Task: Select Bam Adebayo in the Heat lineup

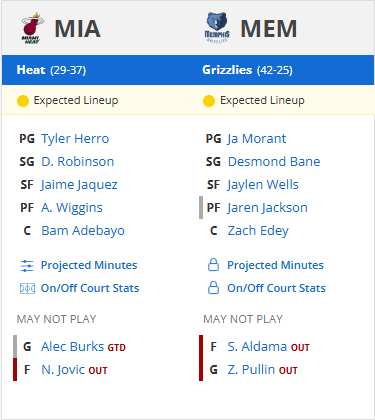Action: pyautogui.click(x=83, y=231)
